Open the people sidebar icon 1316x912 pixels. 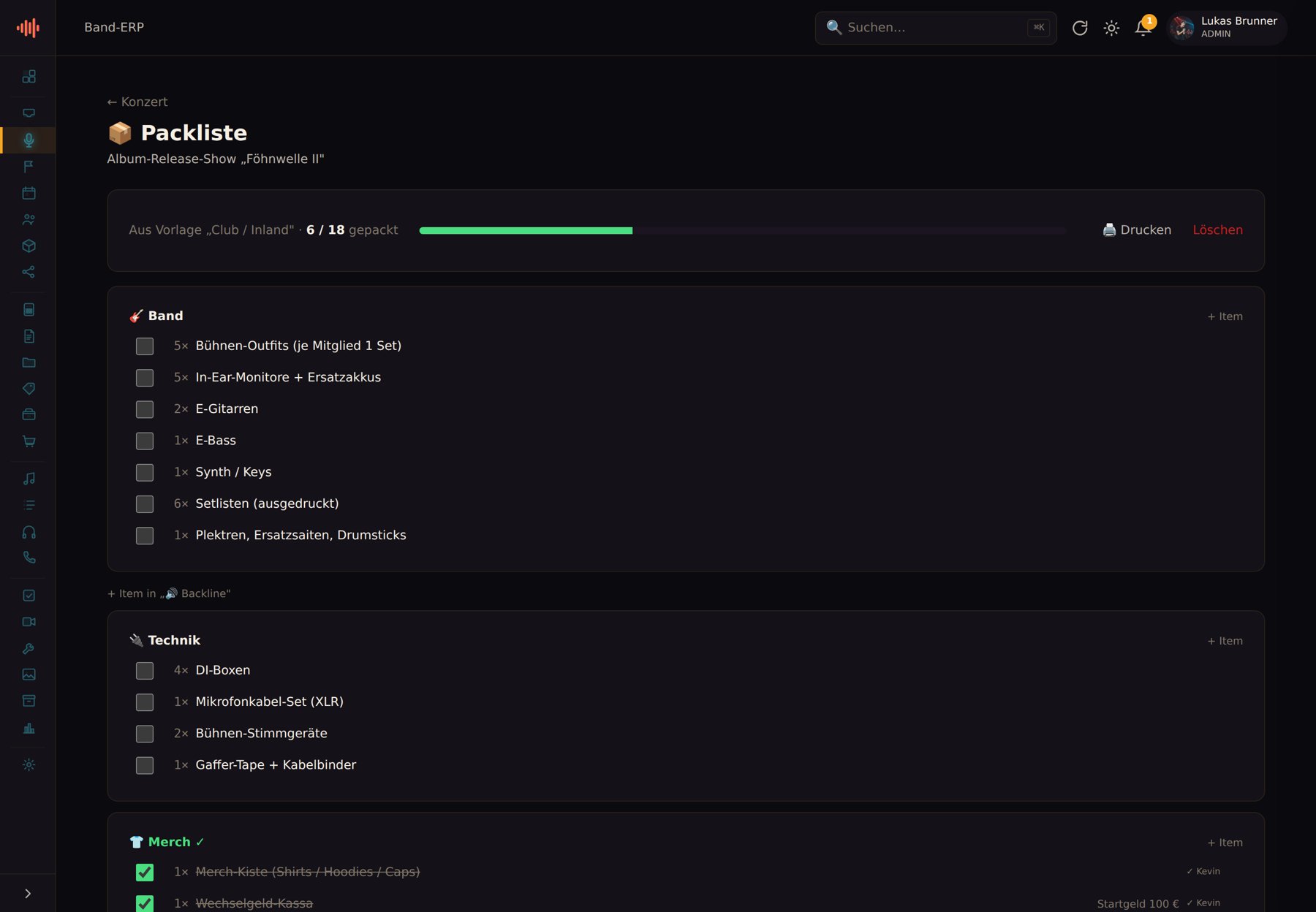(29, 219)
